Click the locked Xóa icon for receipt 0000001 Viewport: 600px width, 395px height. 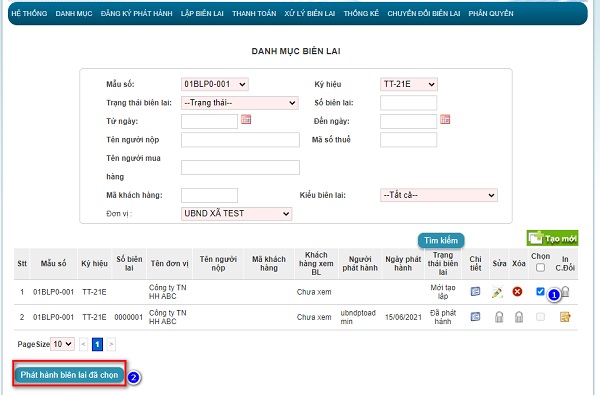click(x=518, y=317)
